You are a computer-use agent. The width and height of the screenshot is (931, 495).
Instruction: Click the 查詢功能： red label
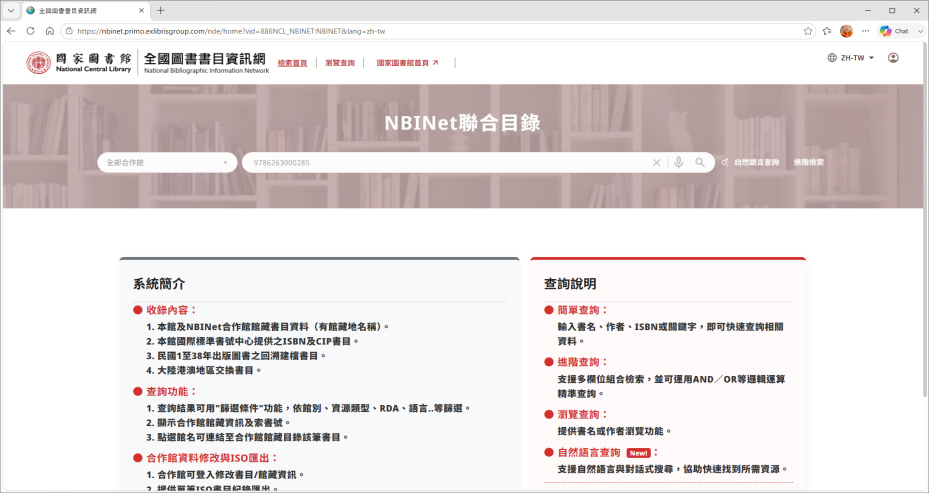coord(171,392)
